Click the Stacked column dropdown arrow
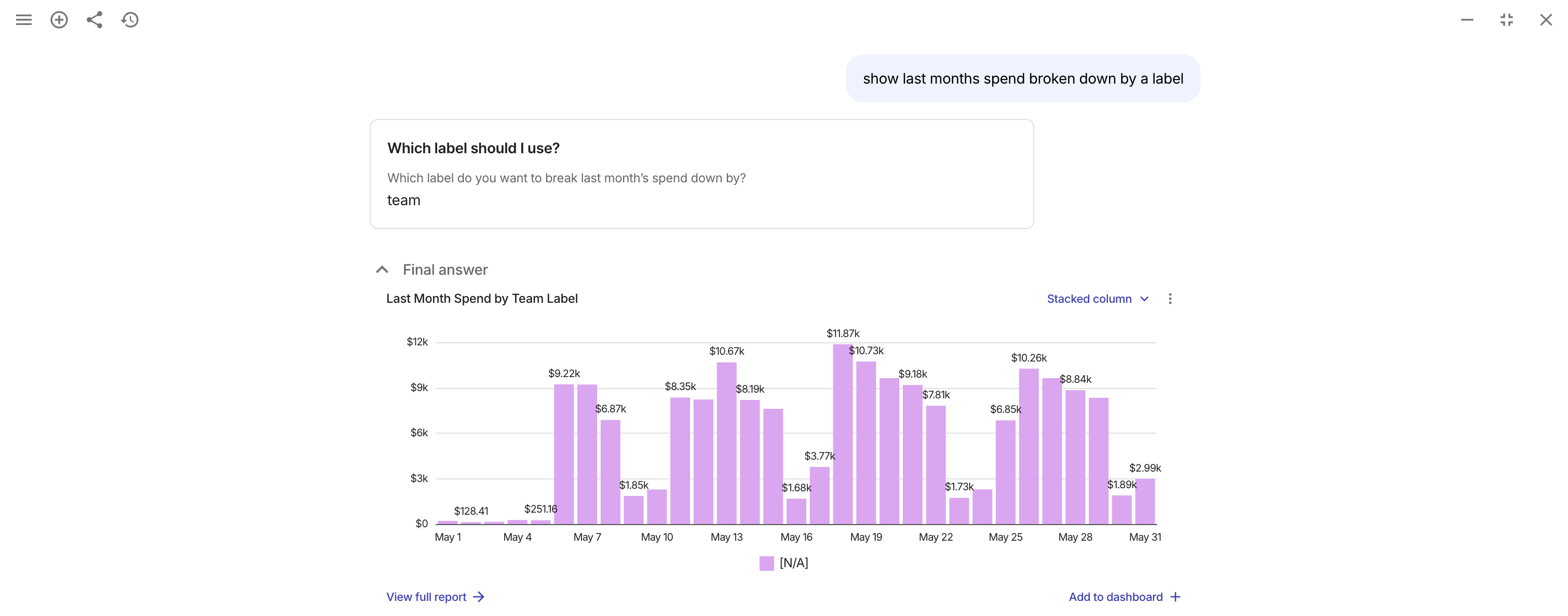The image size is (1568, 616). (1144, 299)
